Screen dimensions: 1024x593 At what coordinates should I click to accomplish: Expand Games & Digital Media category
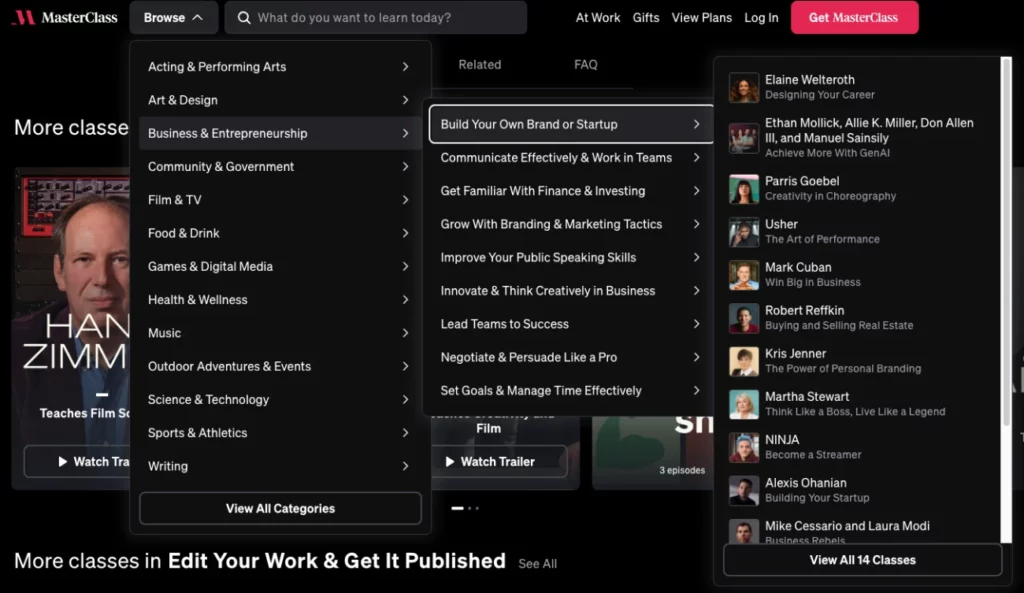(x=279, y=266)
